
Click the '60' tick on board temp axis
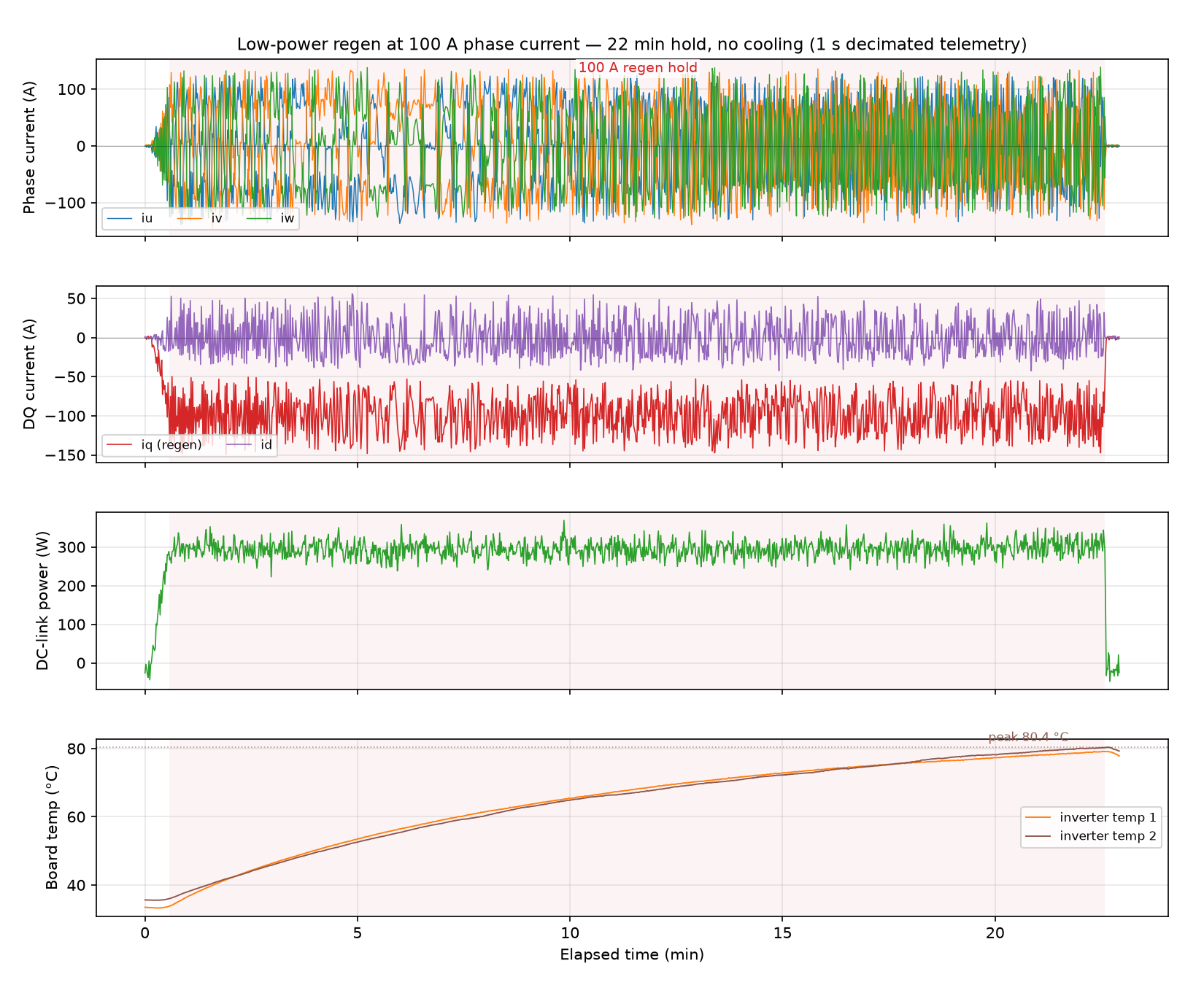(x=77, y=816)
